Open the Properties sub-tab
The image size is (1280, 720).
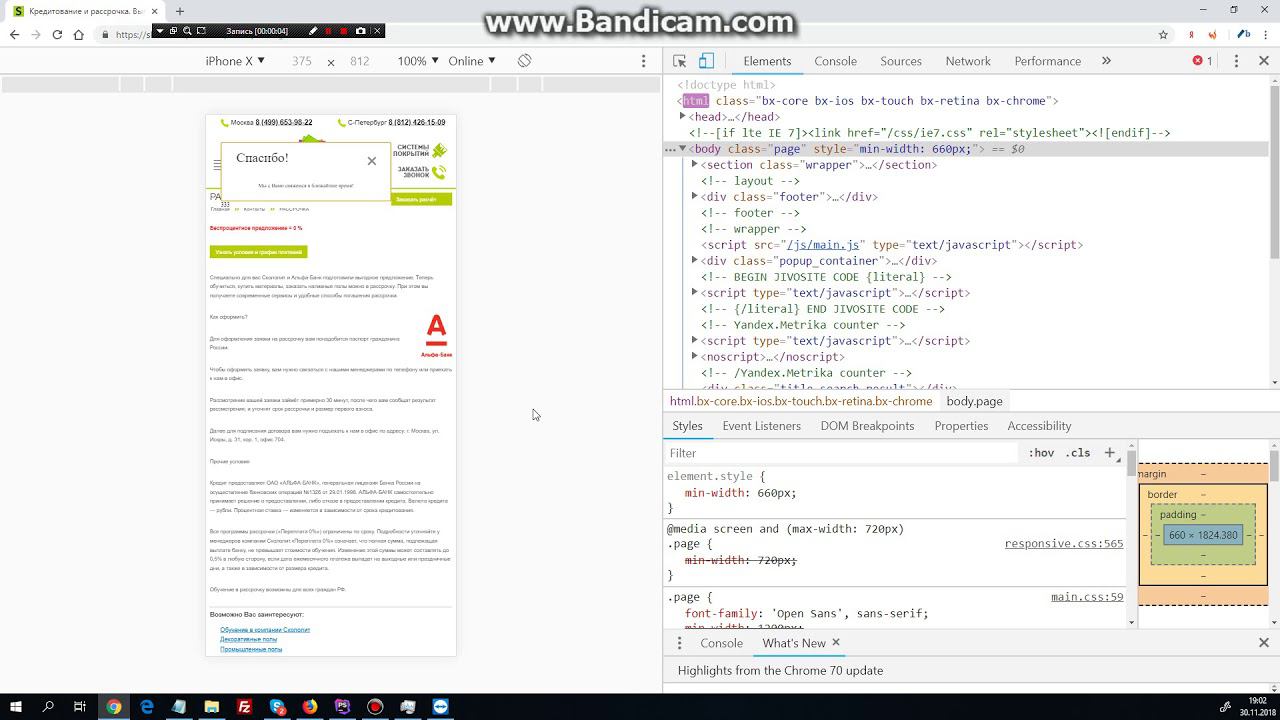[x=961, y=426]
